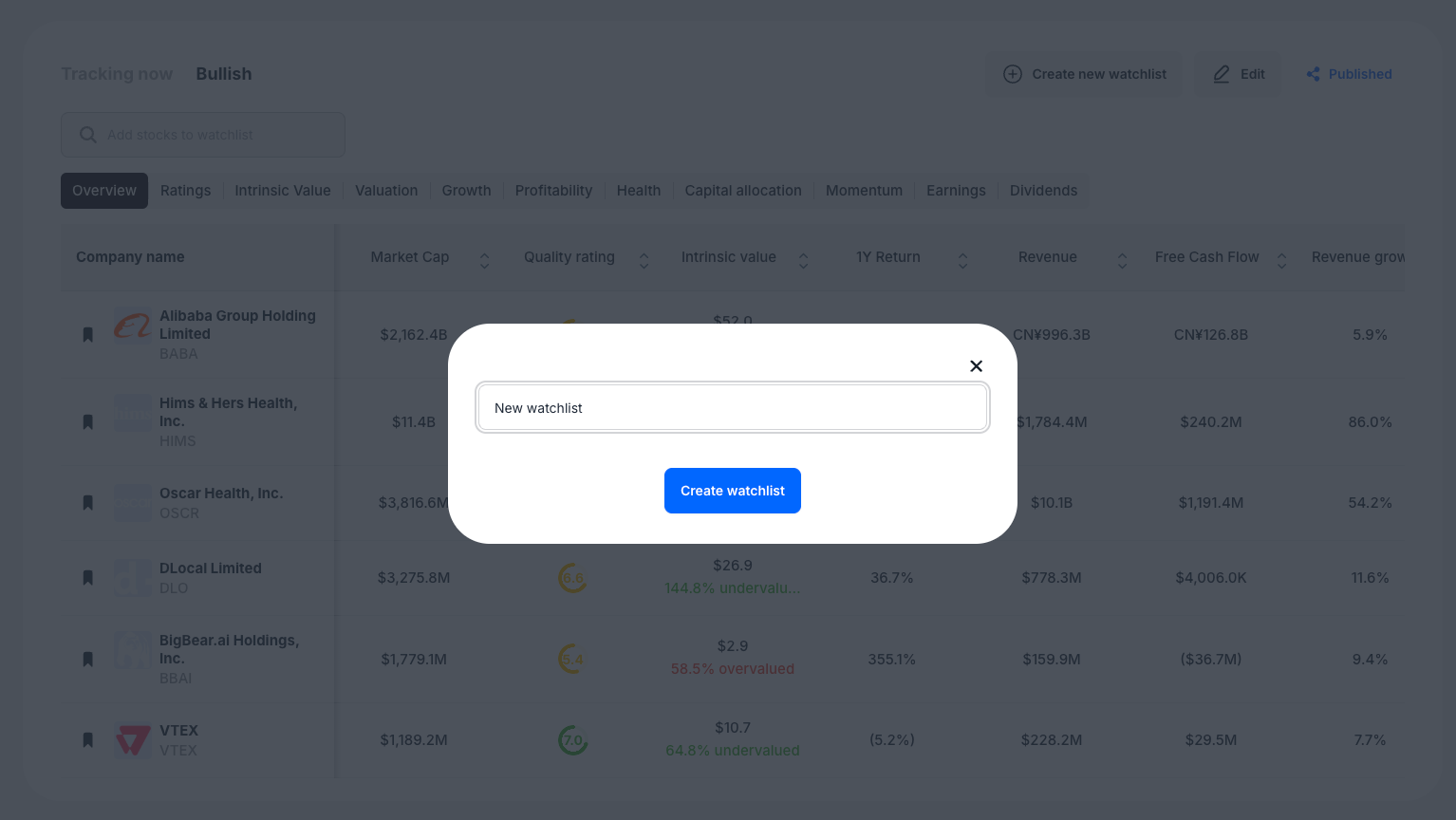
Task: Sort by Quality rating arrows
Action: click(644, 260)
